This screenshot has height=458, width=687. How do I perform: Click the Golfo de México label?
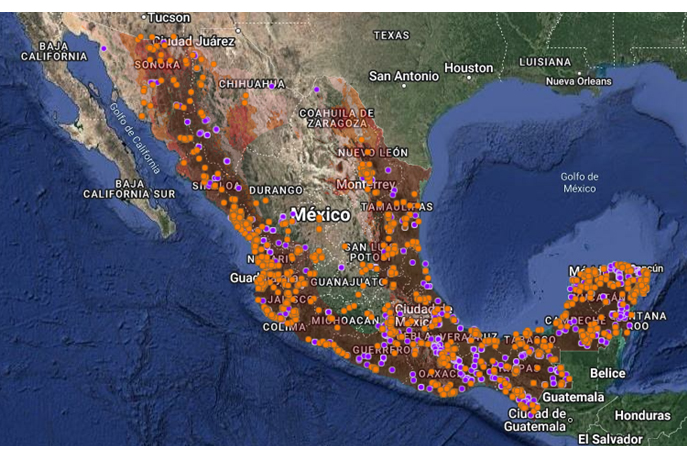point(579,183)
